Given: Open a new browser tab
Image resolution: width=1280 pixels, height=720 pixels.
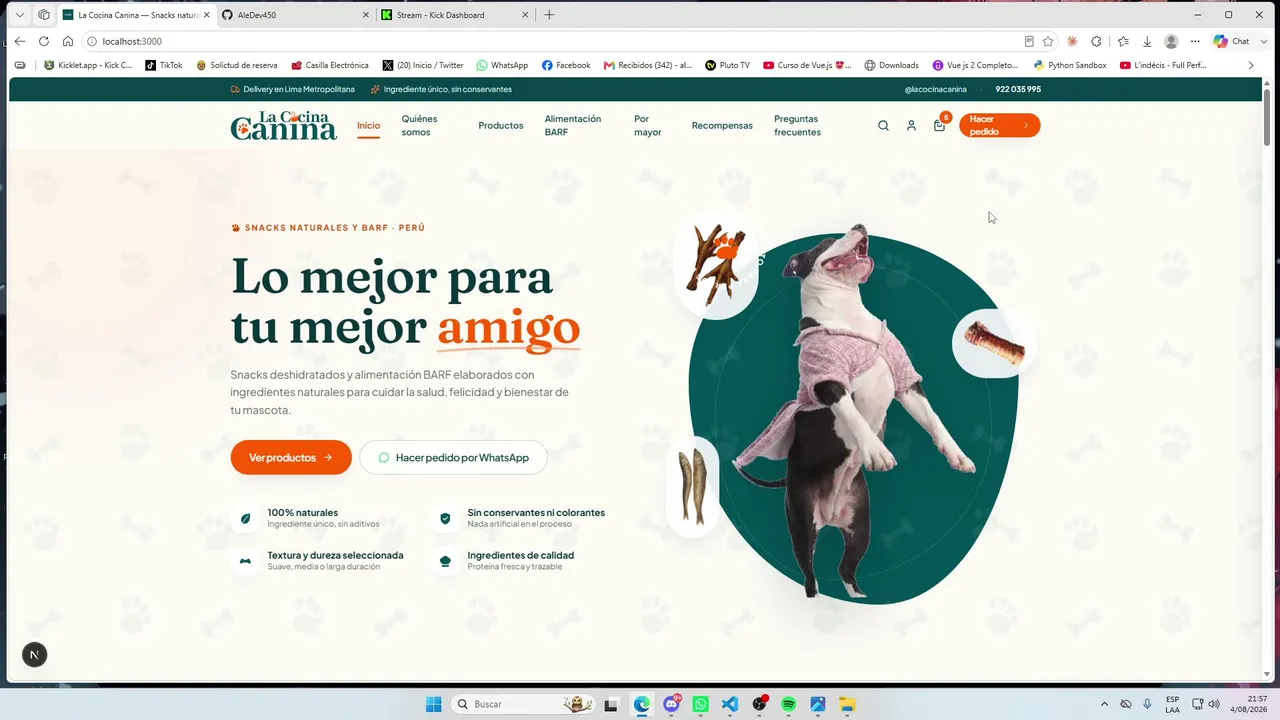Looking at the screenshot, I should tap(549, 15).
